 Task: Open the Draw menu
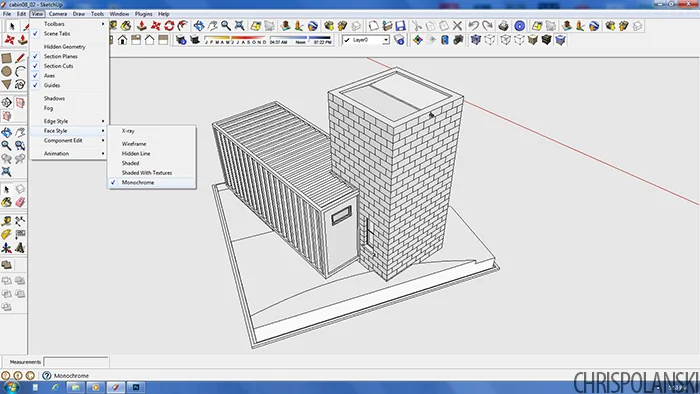(79, 14)
